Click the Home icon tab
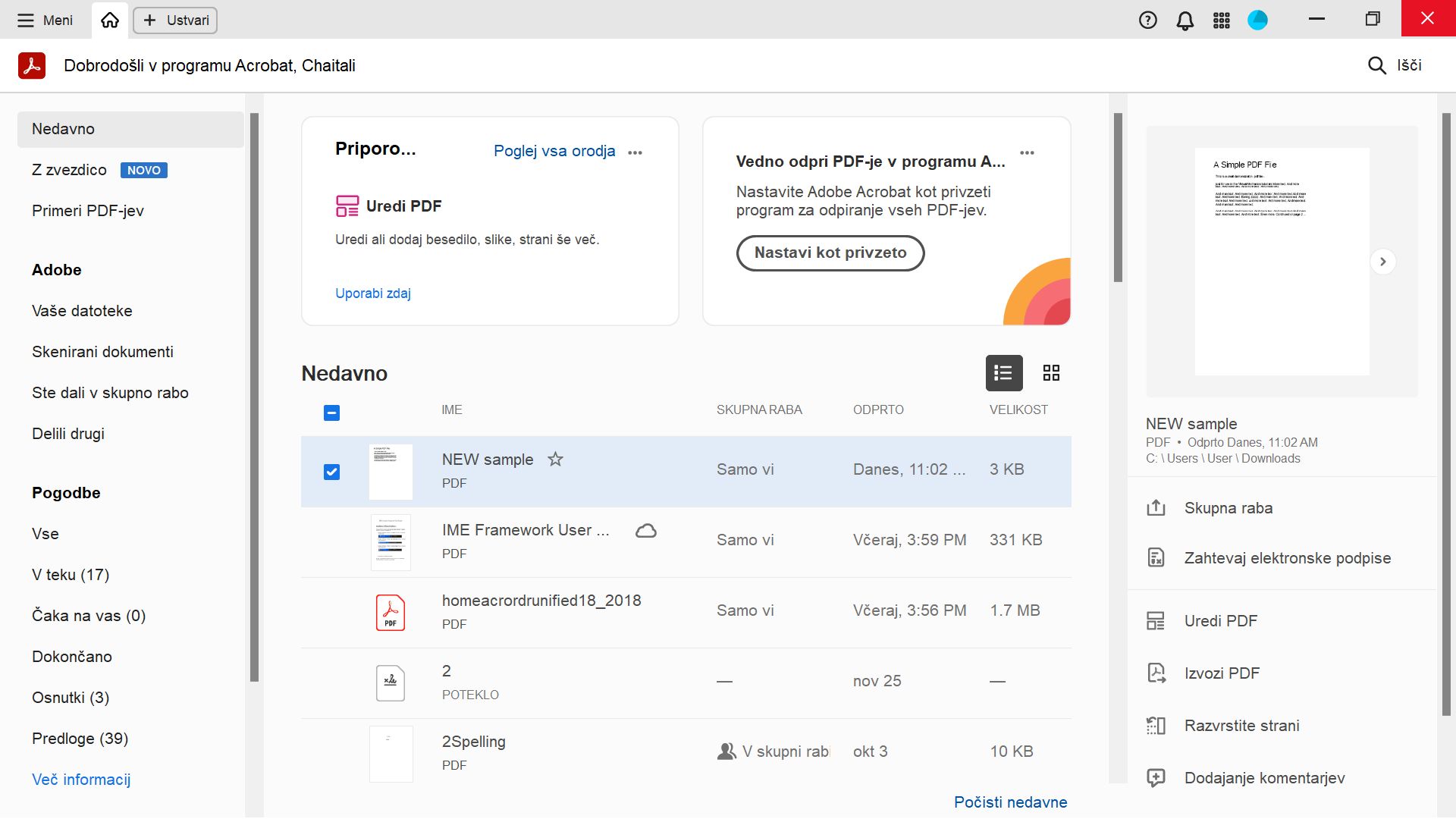This screenshot has height=819, width=1456. click(110, 20)
